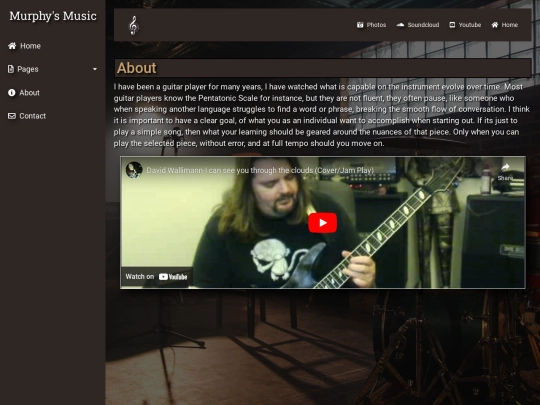Click the info circle icon beside About
540x405 pixels.
tap(12, 93)
